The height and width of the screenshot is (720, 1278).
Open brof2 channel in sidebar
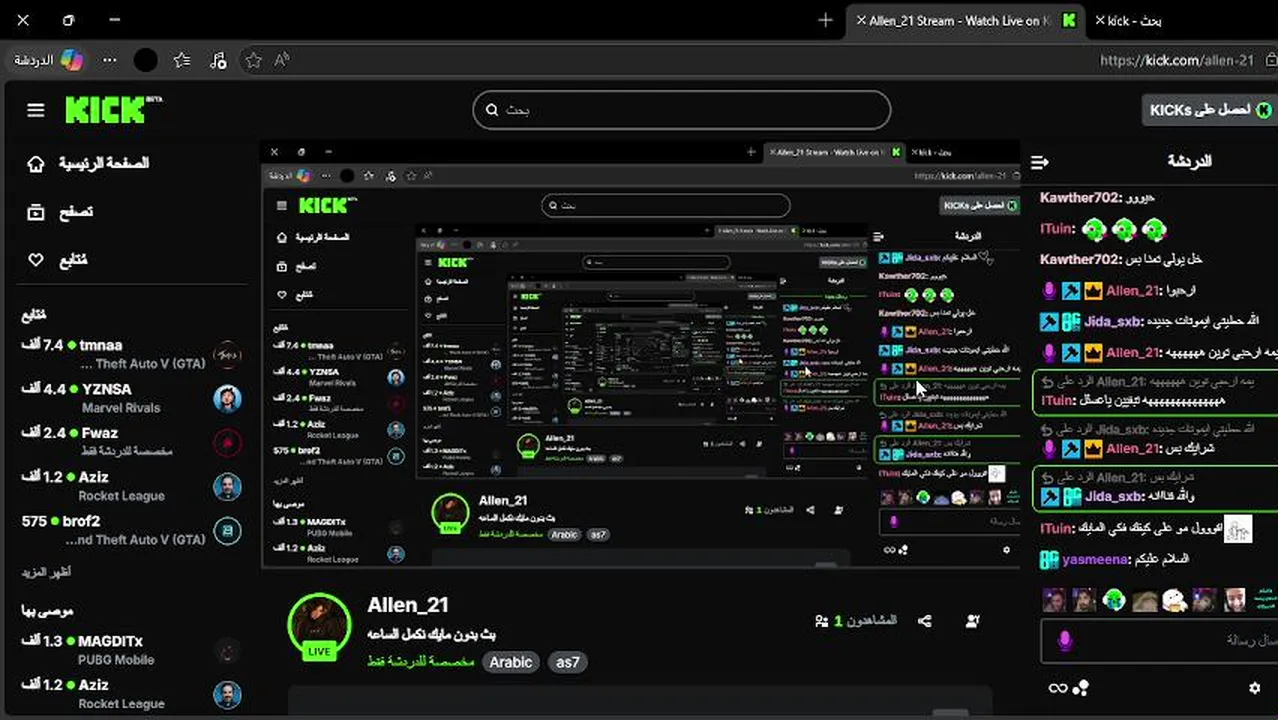pos(131,530)
